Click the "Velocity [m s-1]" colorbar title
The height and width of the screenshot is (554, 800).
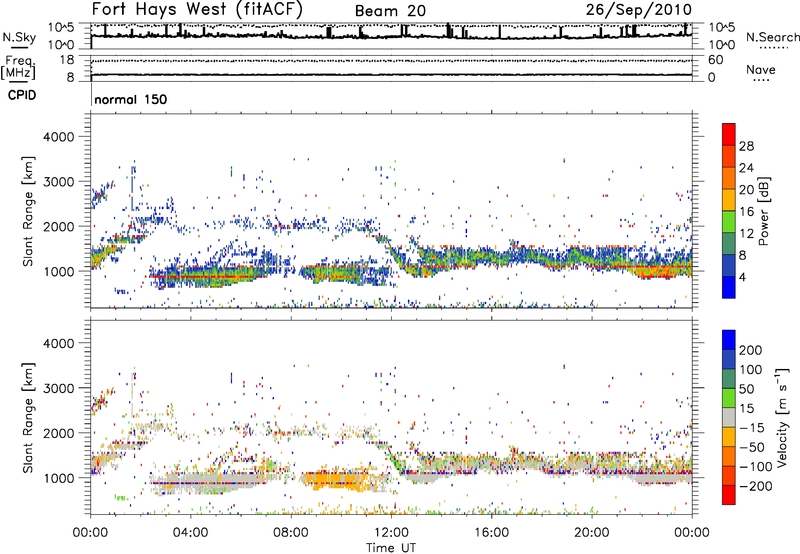782,417
